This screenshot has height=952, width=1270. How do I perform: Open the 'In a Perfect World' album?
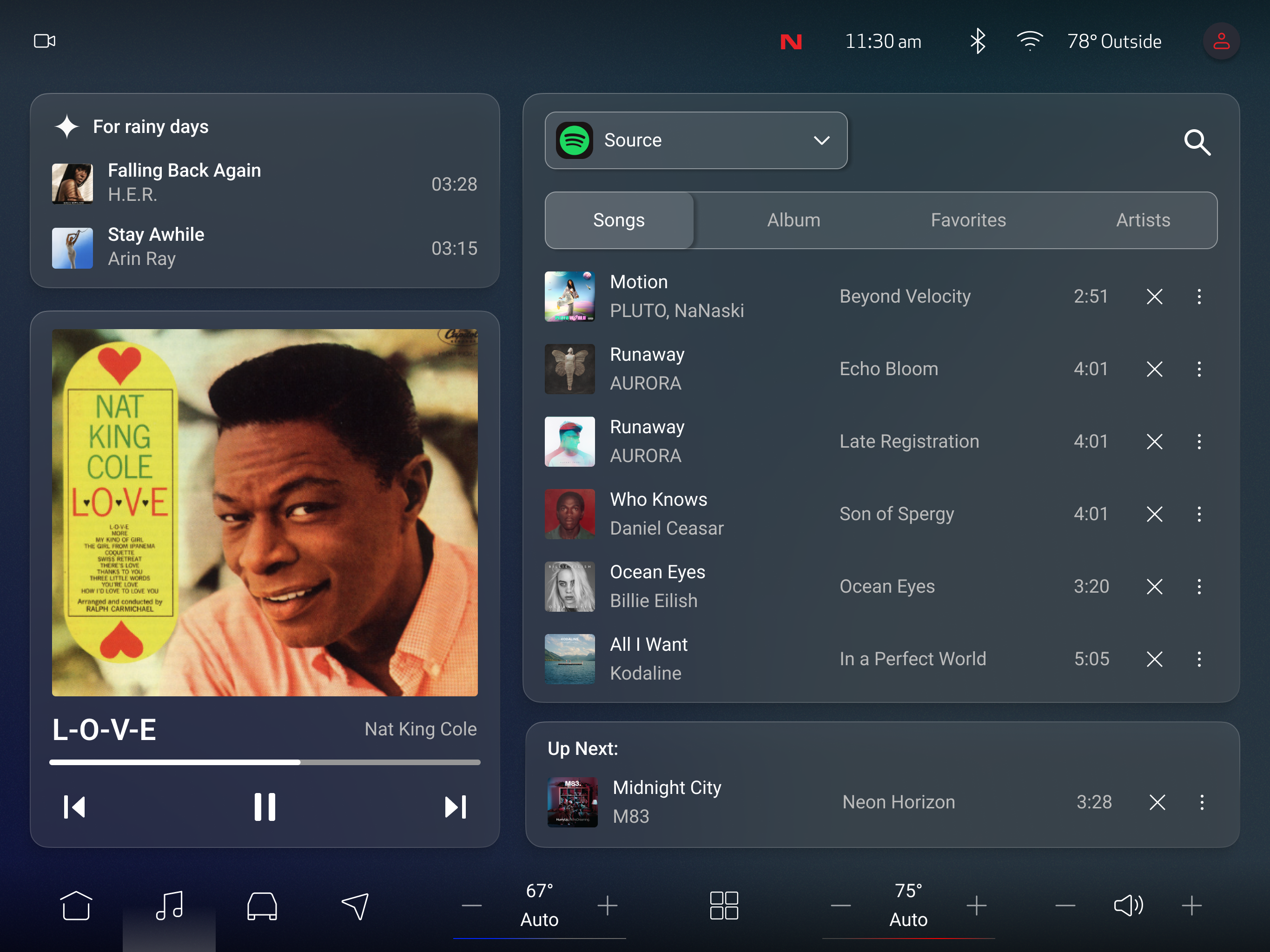coord(913,659)
